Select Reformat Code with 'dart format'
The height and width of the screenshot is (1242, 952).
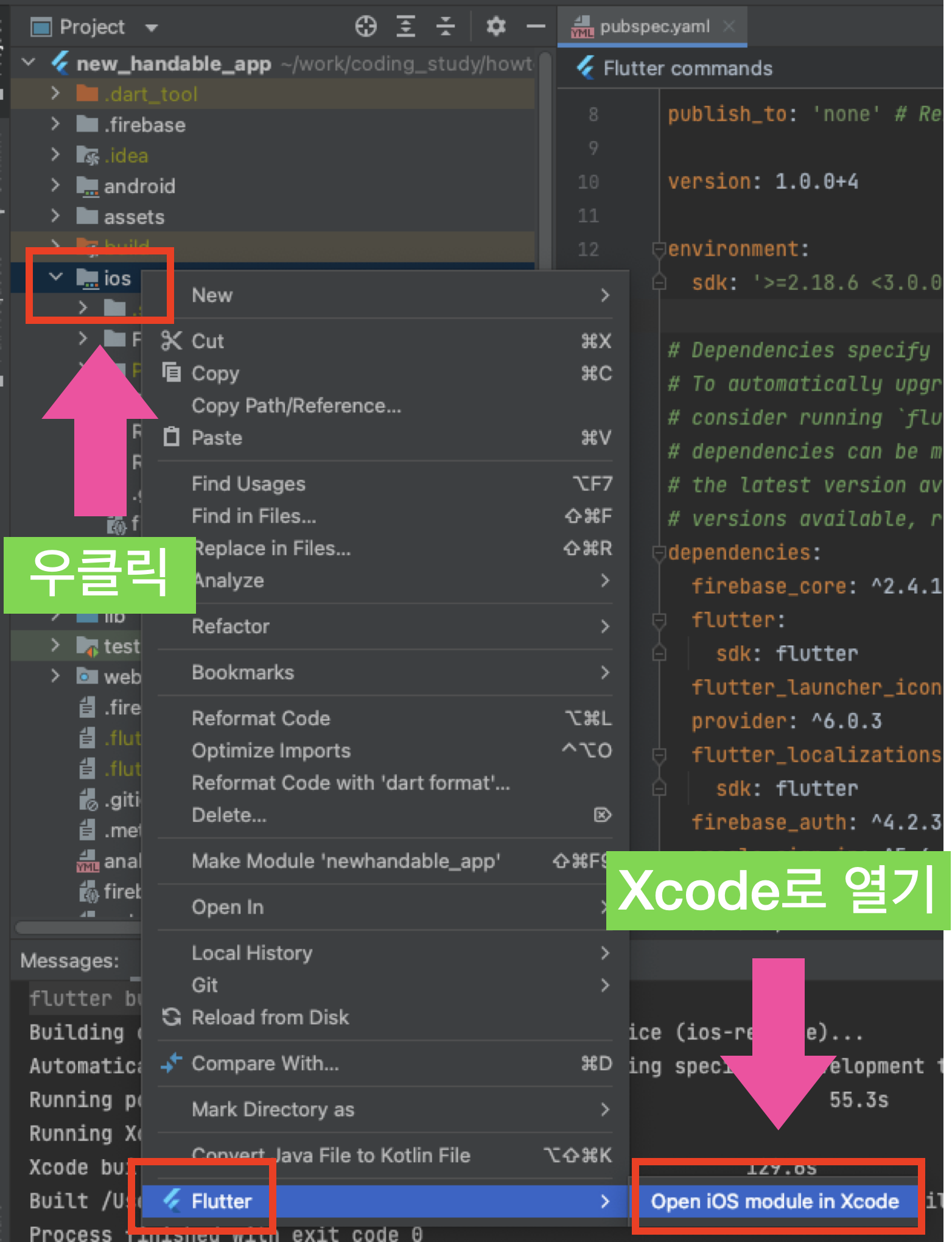pyautogui.click(x=385, y=783)
